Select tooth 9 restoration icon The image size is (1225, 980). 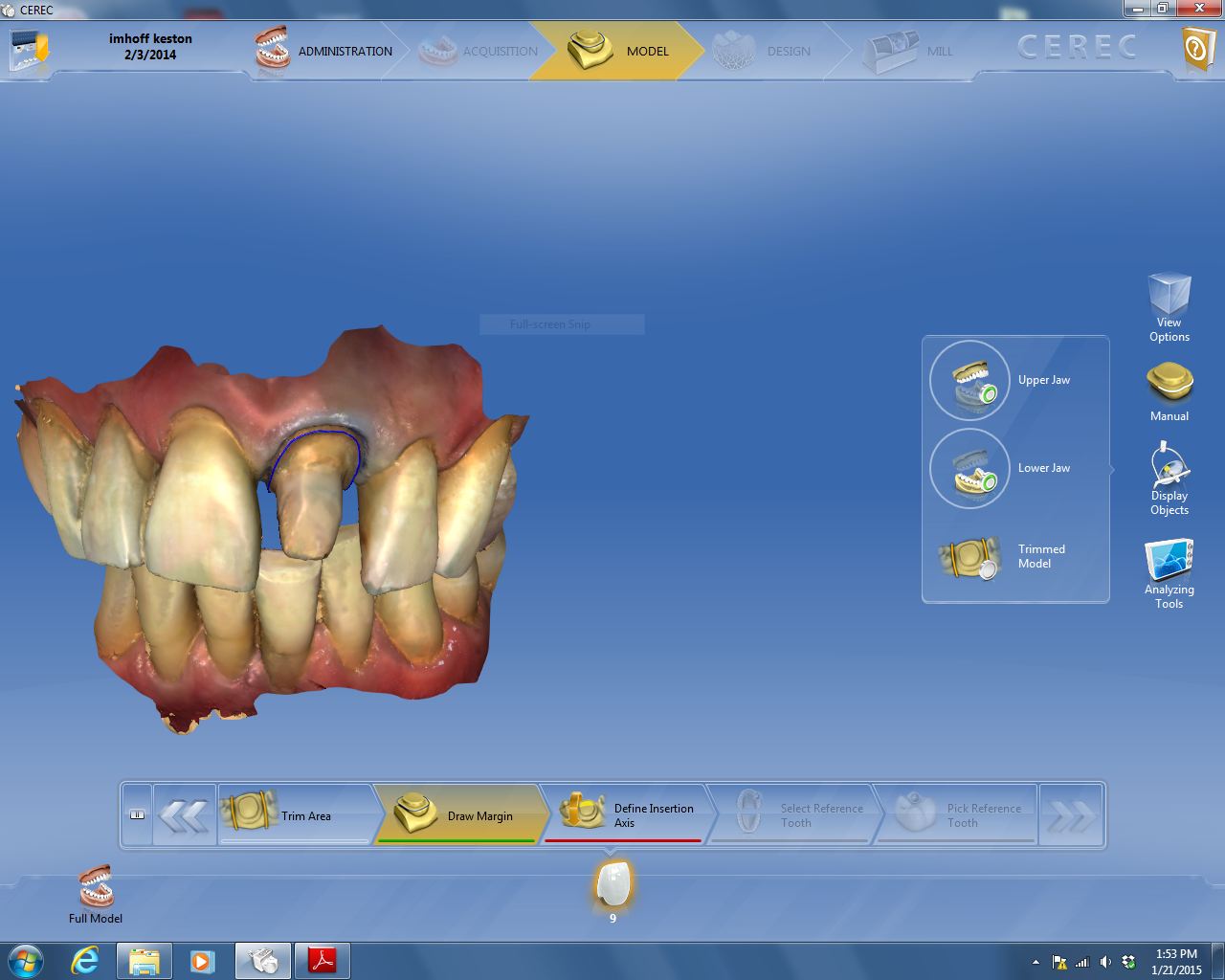point(612,883)
